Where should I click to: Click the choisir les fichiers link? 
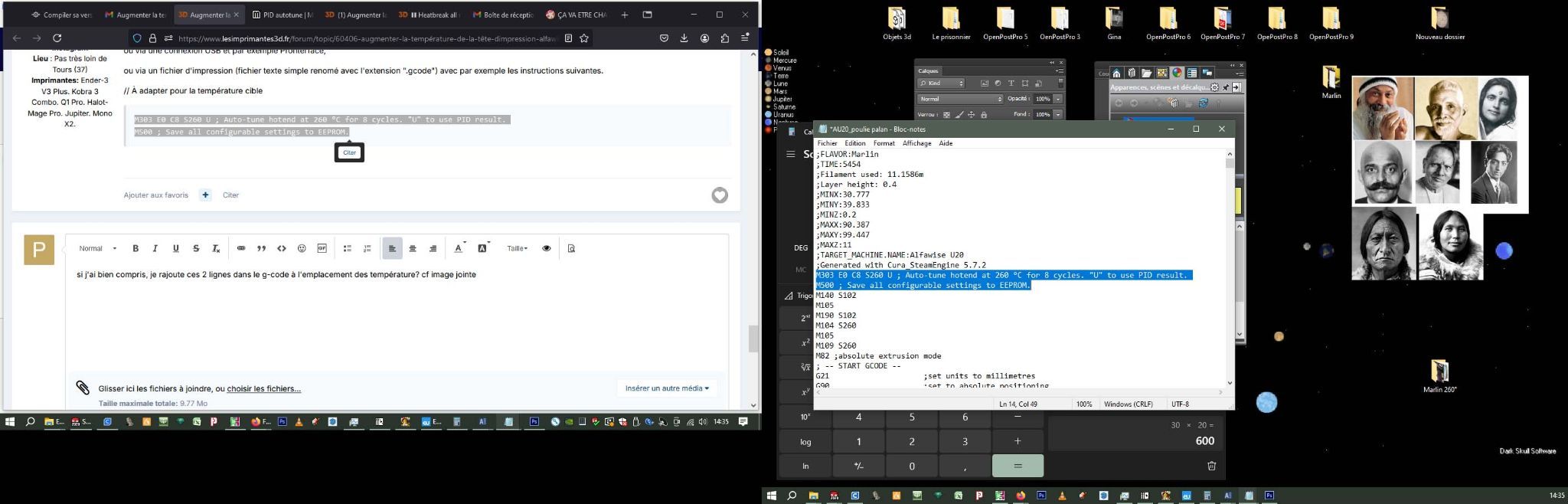[x=263, y=389]
